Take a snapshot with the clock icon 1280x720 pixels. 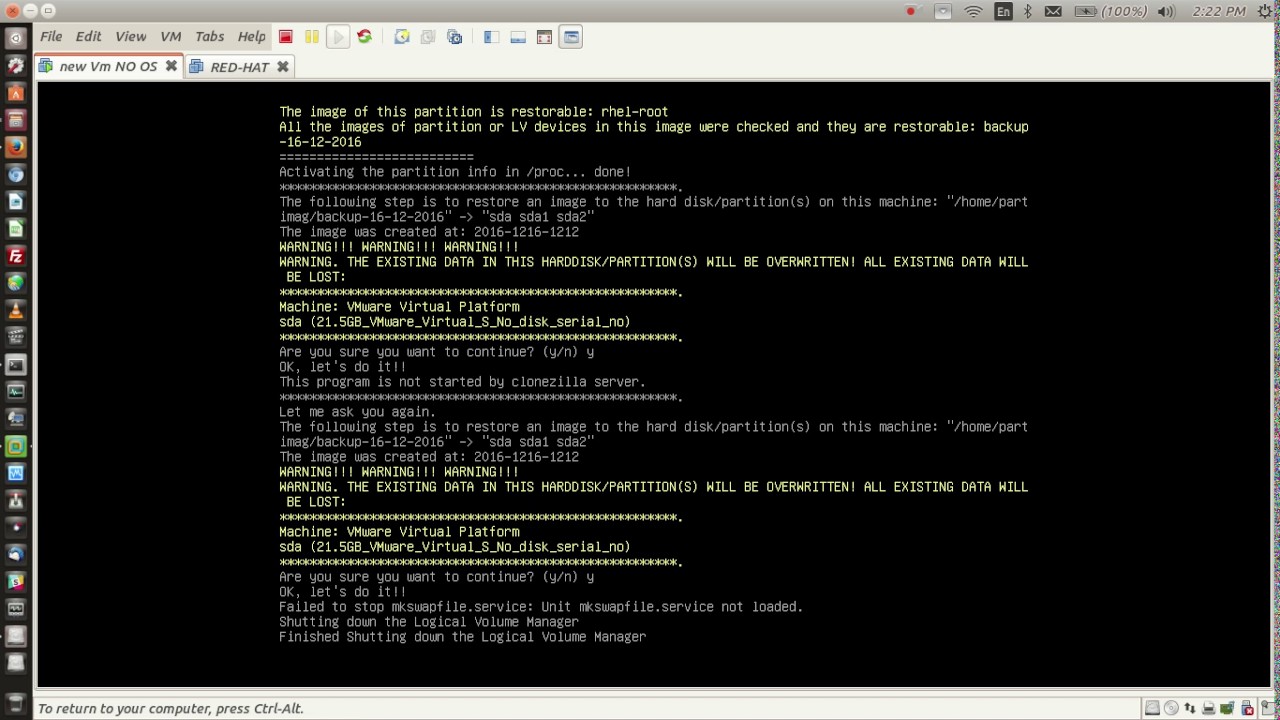point(402,37)
